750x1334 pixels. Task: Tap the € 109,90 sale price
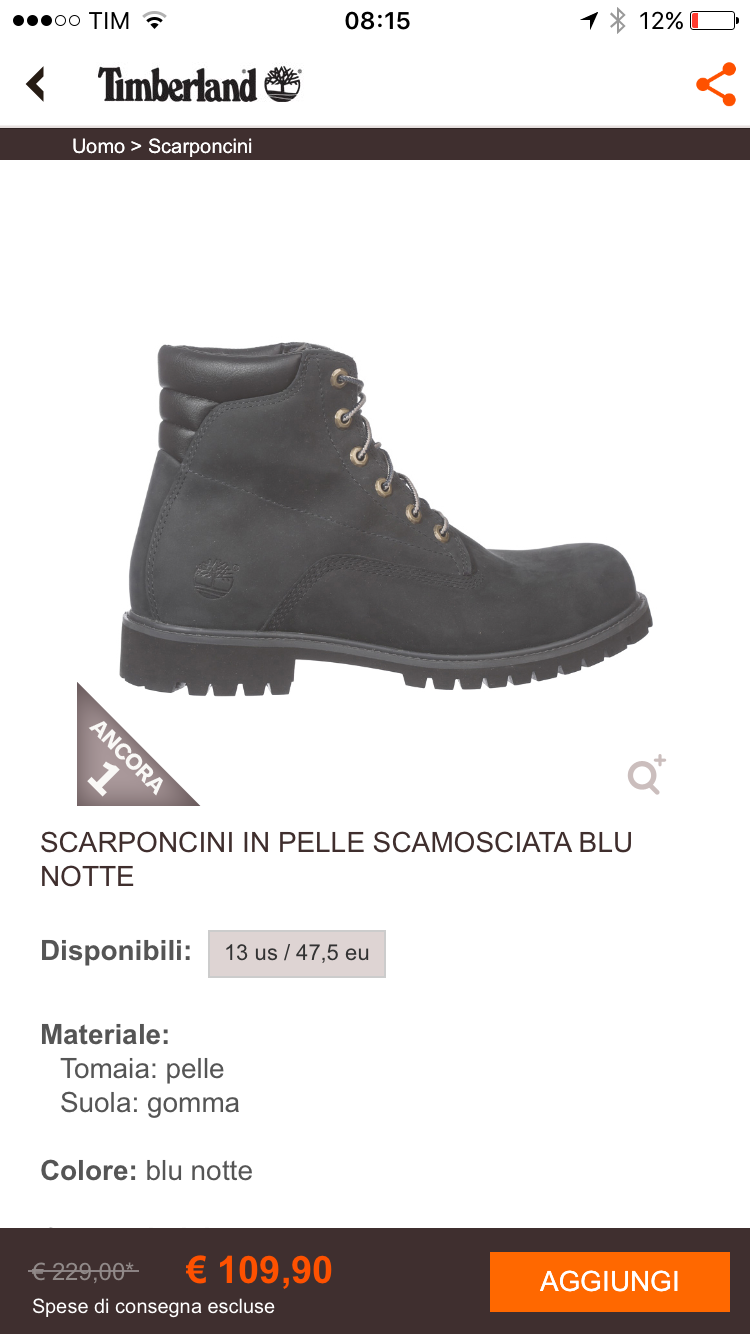[259, 1270]
